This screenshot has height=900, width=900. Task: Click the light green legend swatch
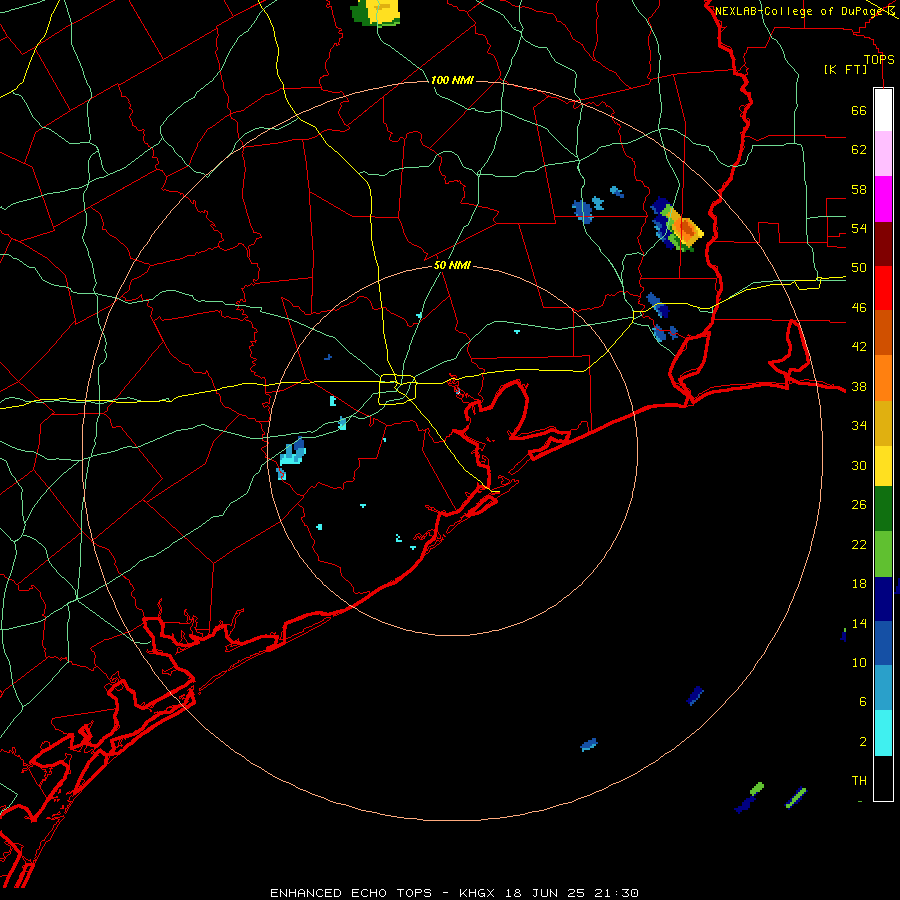pyautogui.click(x=883, y=554)
